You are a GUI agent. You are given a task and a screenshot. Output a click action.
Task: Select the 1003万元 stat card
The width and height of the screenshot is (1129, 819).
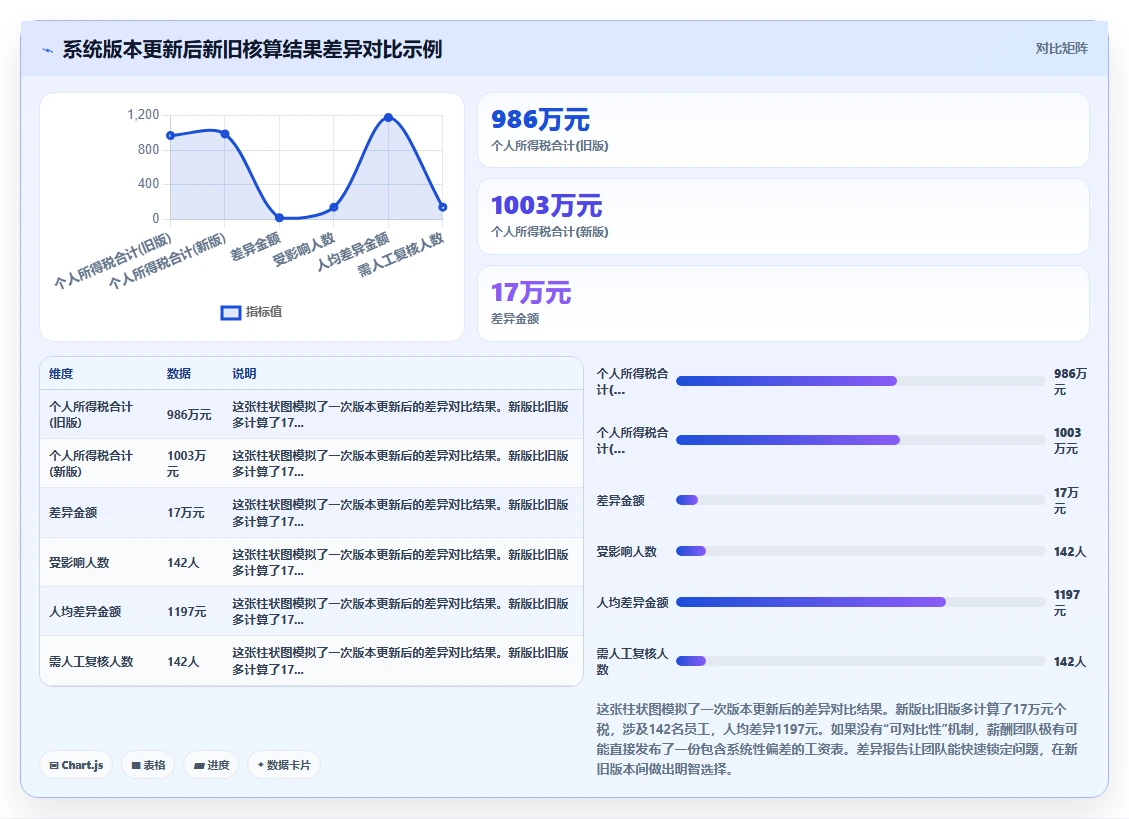(783, 216)
